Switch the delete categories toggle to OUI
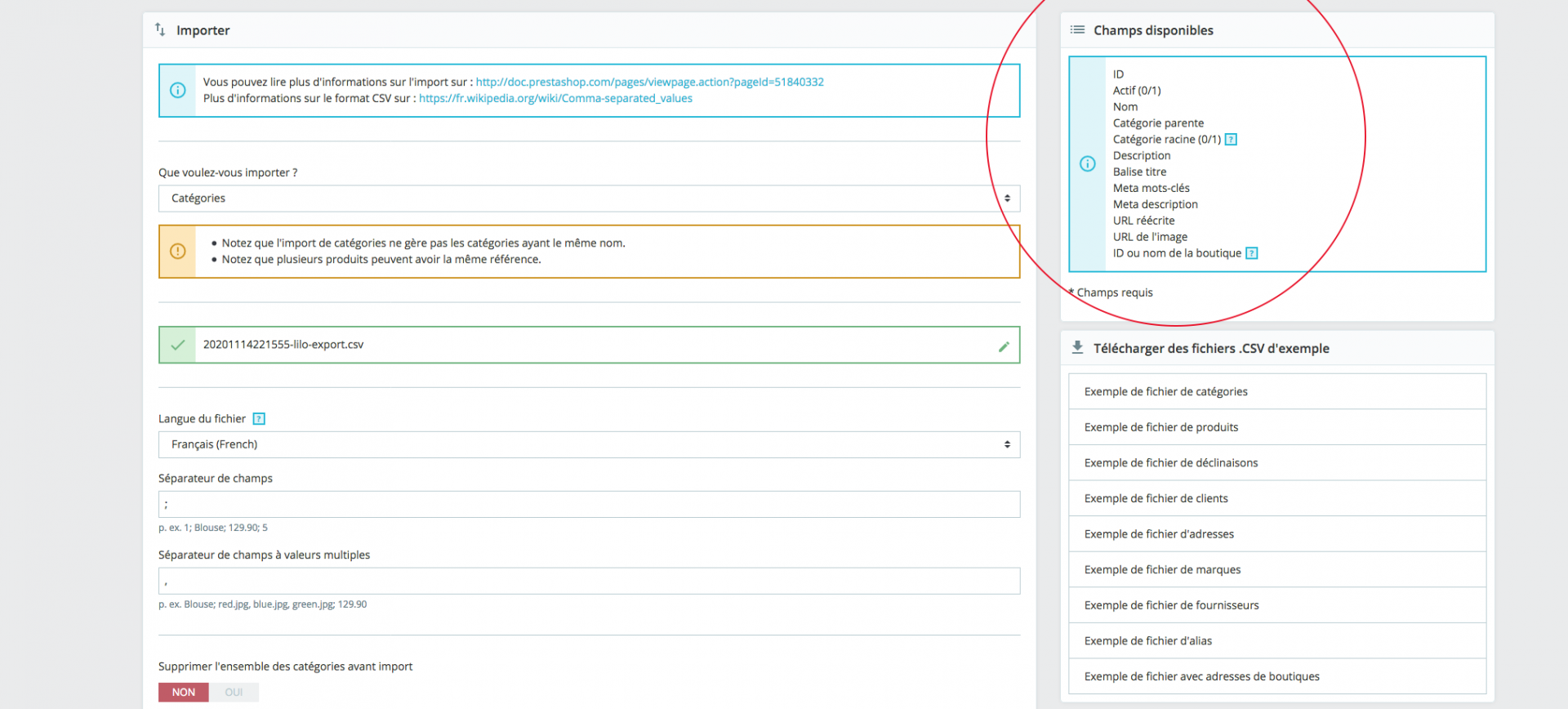The width and height of the screenshot is (1568, 709). (x=234, y=692)
